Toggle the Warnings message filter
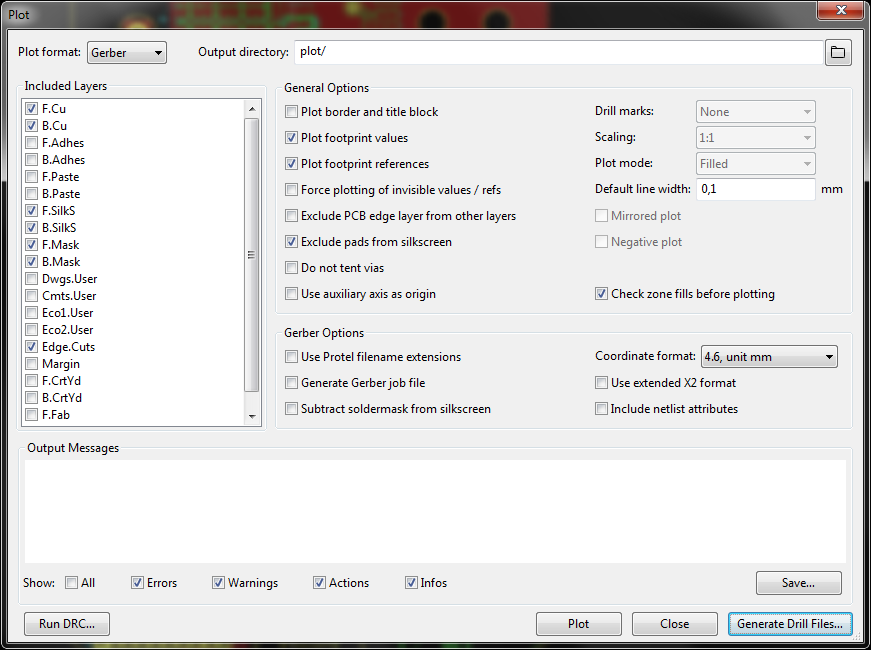Screen dimensions: 871x650 pyautogui.click(x=219, y=583)
